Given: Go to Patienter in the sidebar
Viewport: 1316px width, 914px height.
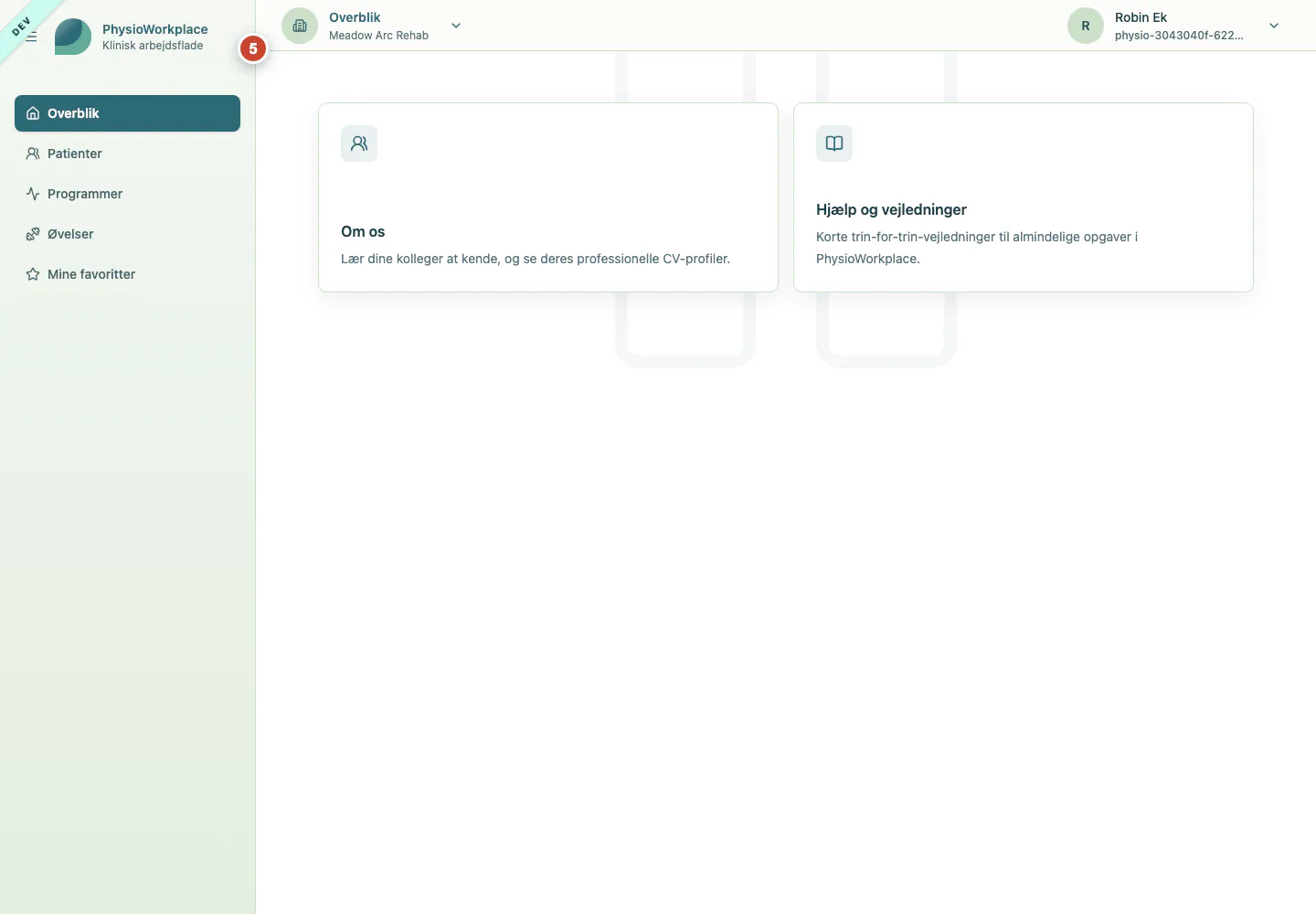Looking at the screenshot, I should 127,154.
